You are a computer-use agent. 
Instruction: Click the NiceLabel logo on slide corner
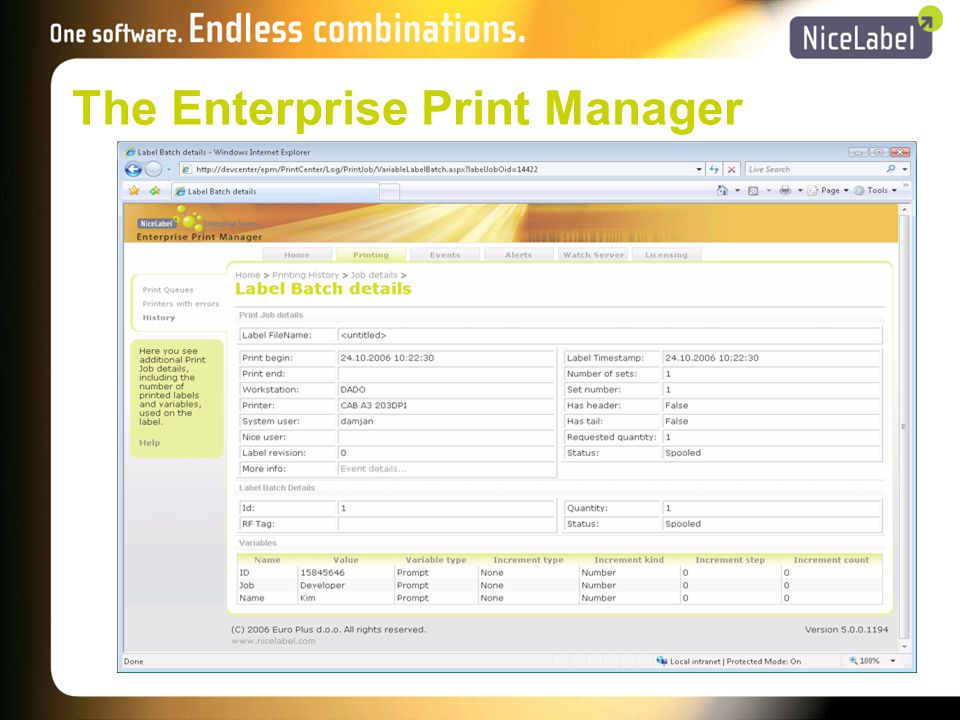(866, 32)
